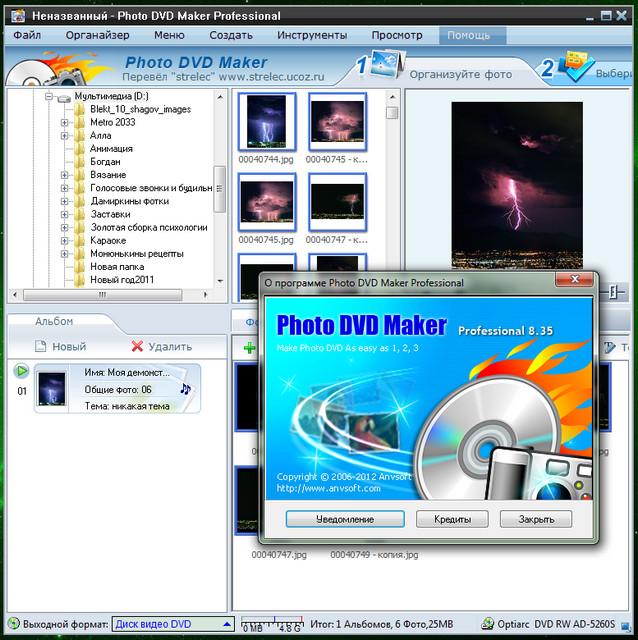Go to step 1 Организуйте фото
The height and width of the screenshot is (640, 638).
[460, 74]
